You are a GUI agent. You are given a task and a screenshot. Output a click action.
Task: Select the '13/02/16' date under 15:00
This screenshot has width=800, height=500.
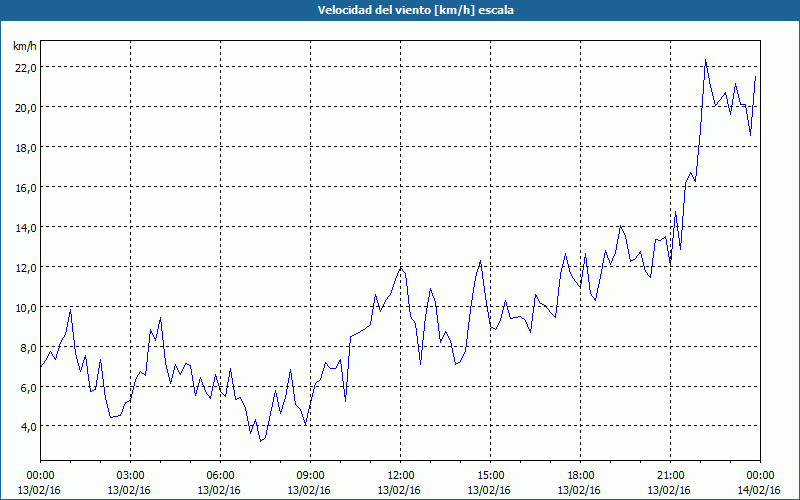point(489,490)
